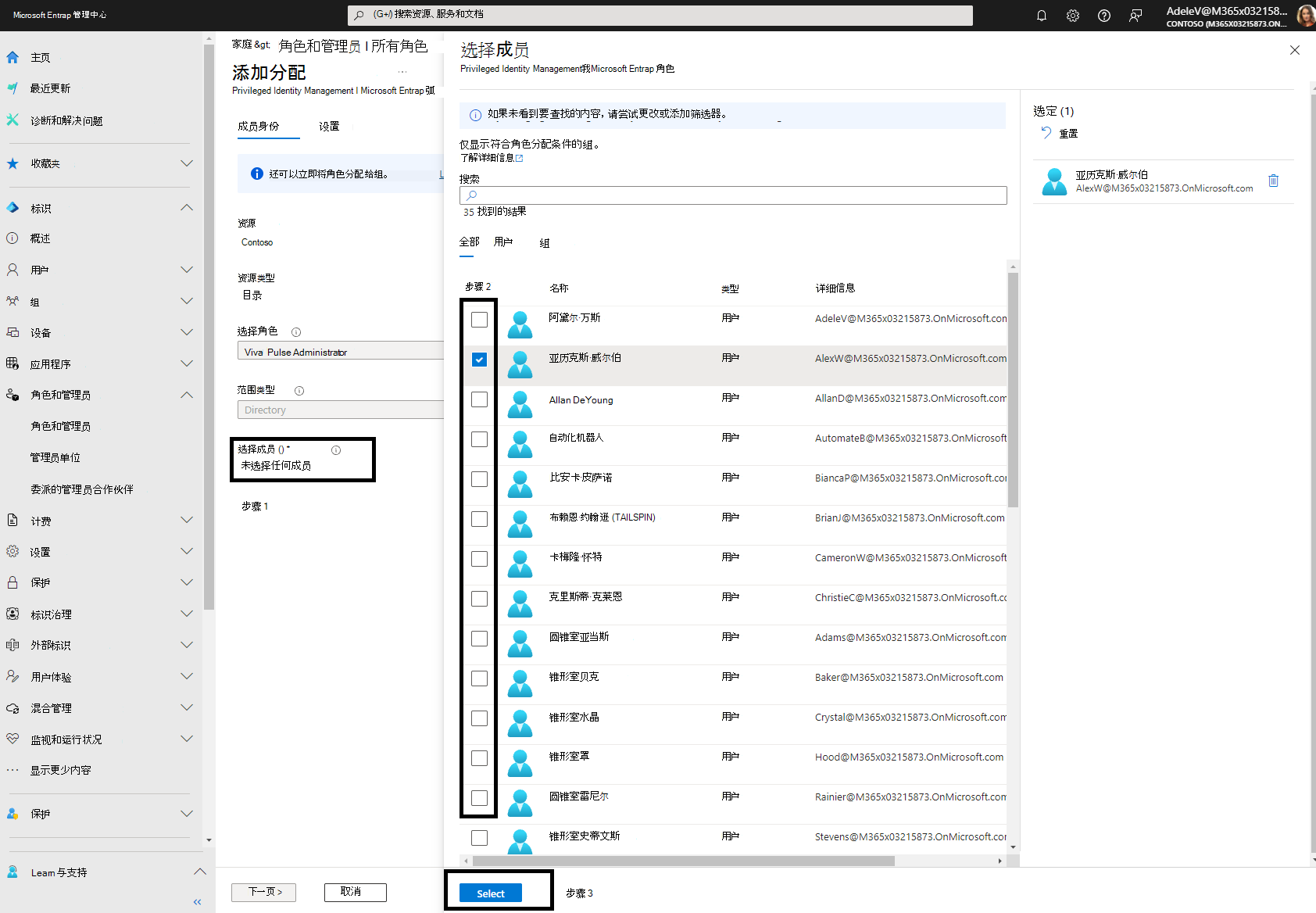Image resolution: width=1316 pixels, height=913 pixels.
Task: Open the help question mark icon
Action: pyautogui.click(x=1103, y=15)
